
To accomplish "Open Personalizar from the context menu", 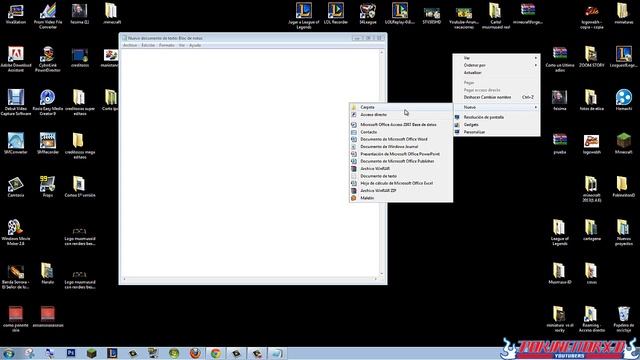I will click(x=496, y=132).
